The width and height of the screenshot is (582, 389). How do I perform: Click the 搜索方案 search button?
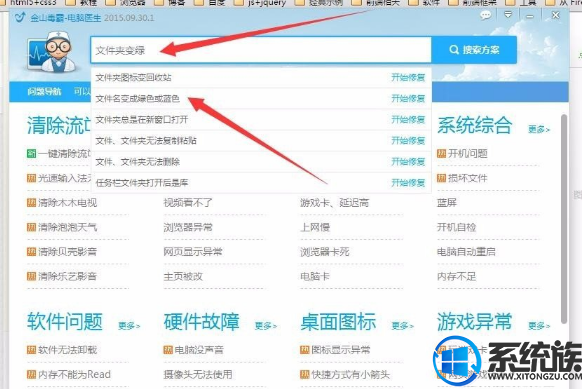474,50
